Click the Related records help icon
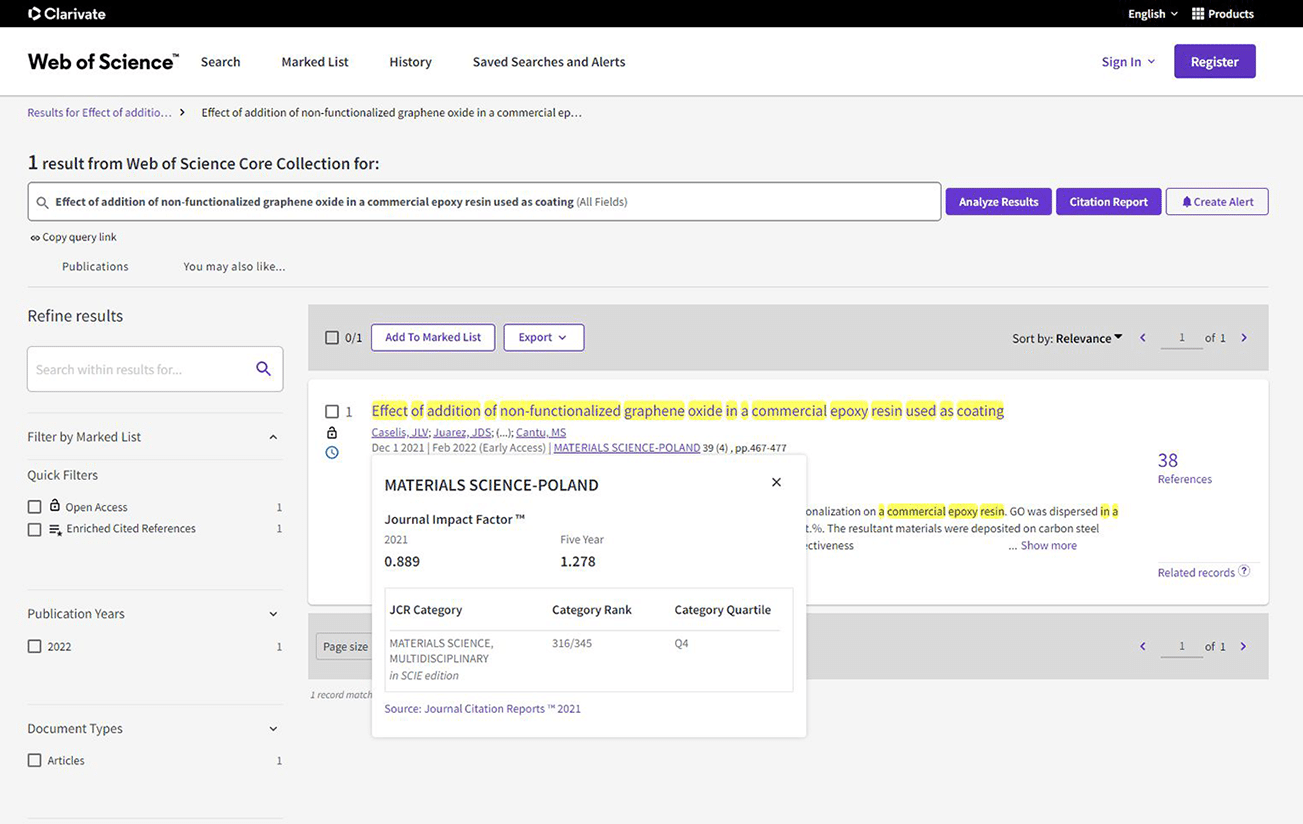The height and width of the screenshot is (824, 1303). click(x=1244, y=571)
